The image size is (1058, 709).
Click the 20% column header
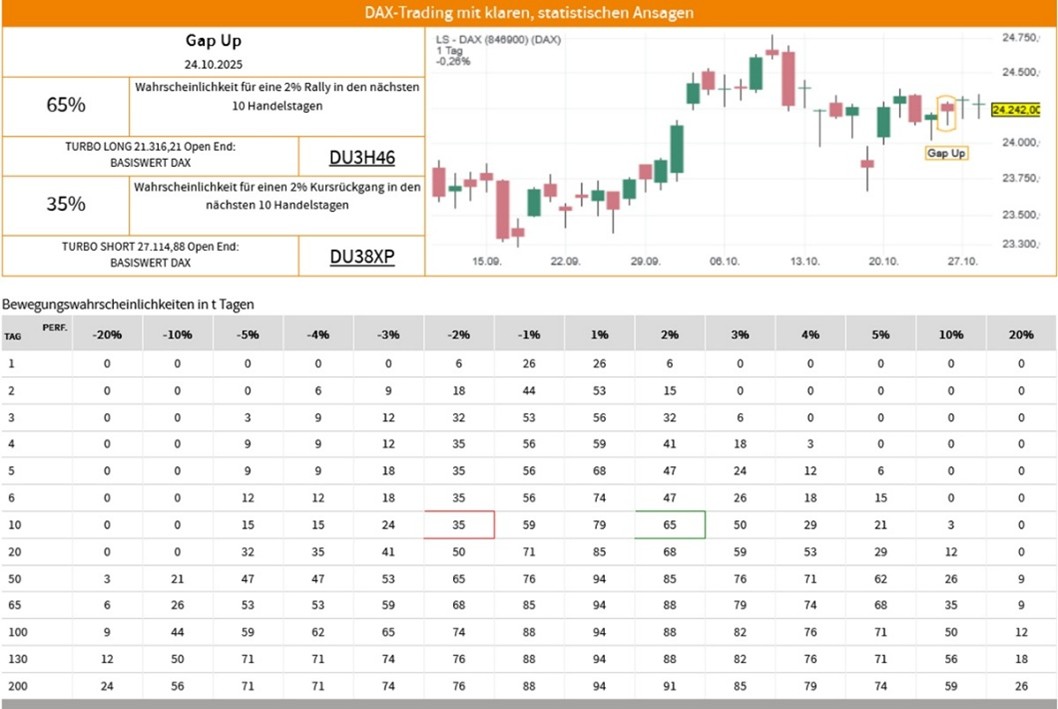point(1020,335)
